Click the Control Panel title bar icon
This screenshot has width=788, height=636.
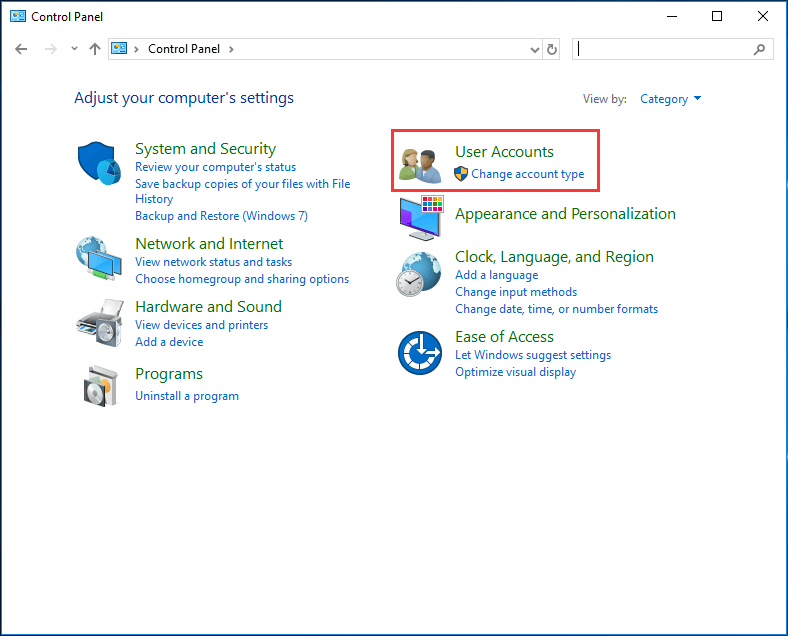coord(18,16)
